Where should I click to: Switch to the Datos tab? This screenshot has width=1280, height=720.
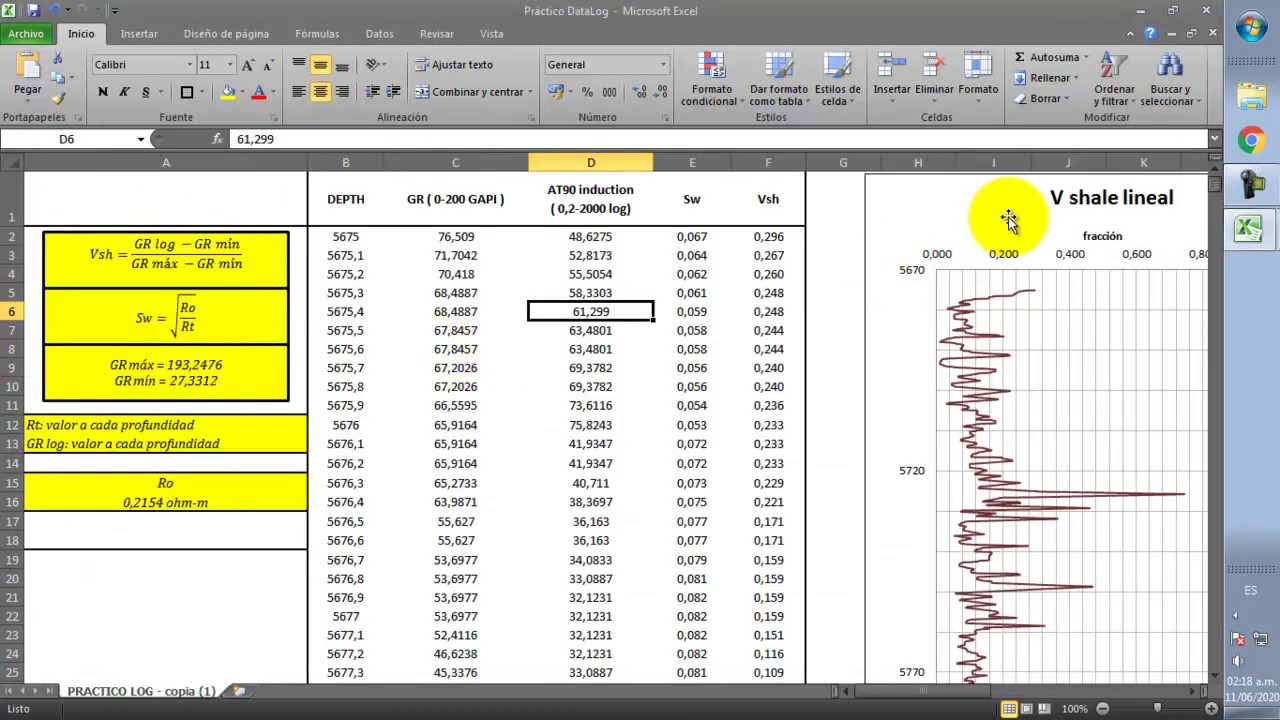379,34
